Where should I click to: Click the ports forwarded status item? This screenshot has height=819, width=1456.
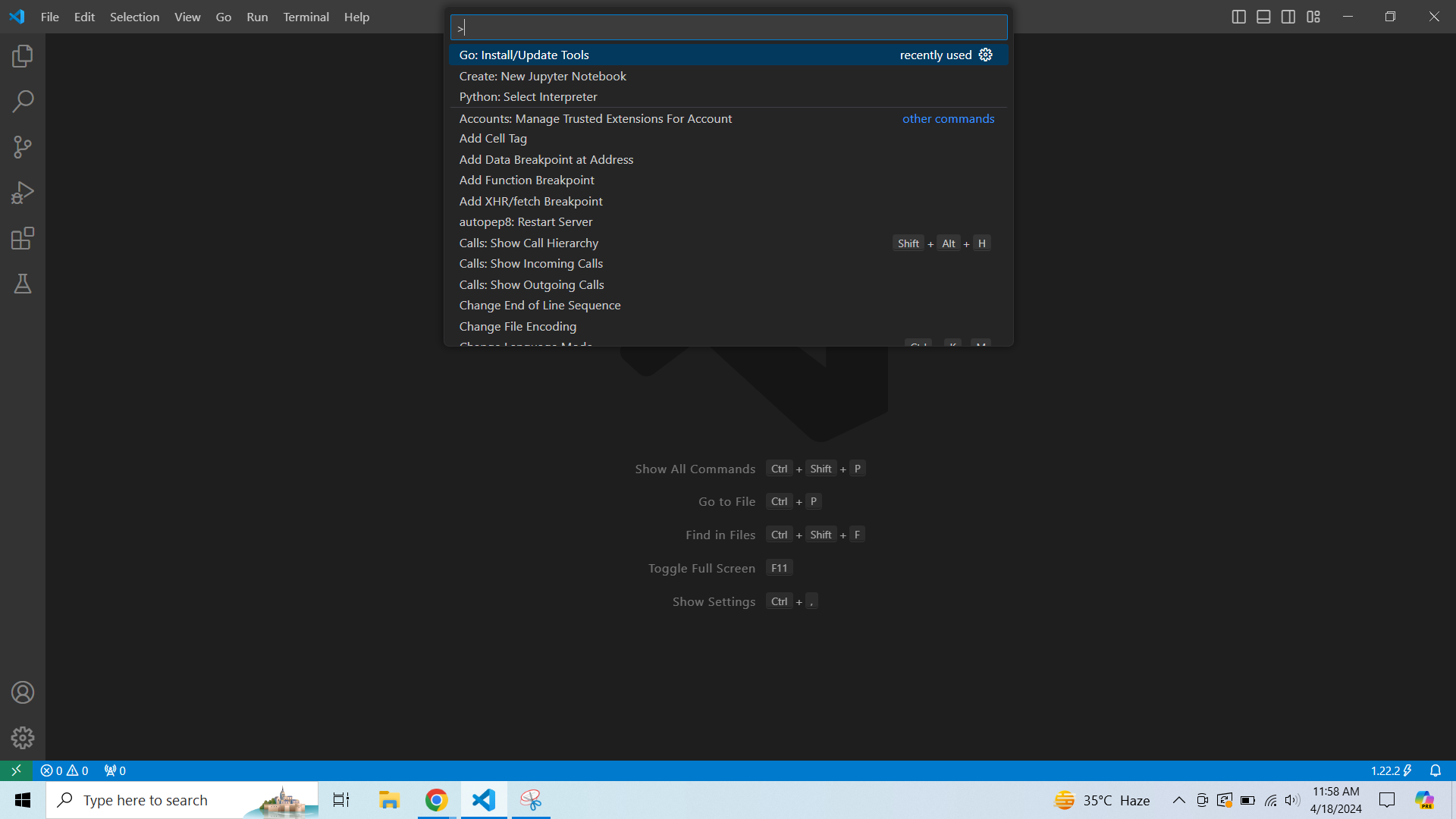tap(115, 770)
